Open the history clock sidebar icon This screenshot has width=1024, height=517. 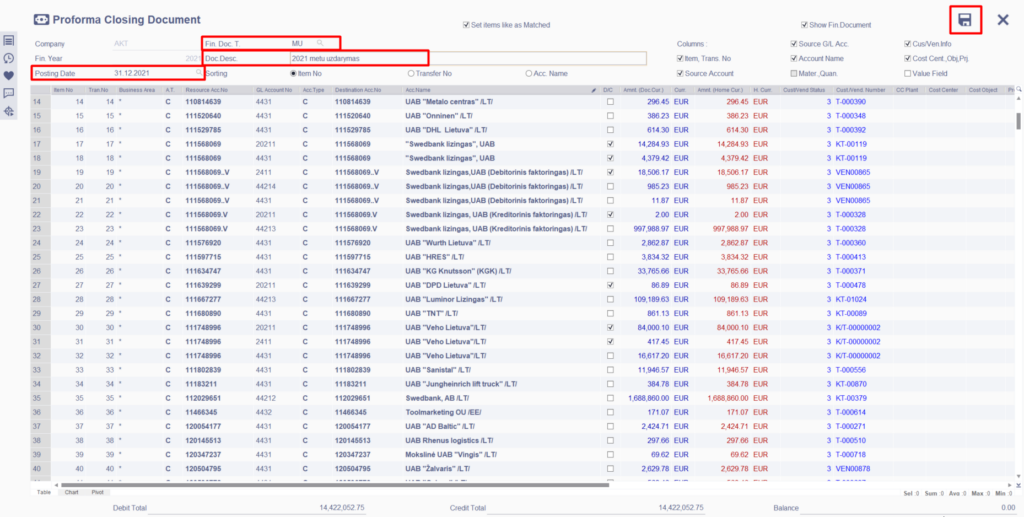pos(9,58)
